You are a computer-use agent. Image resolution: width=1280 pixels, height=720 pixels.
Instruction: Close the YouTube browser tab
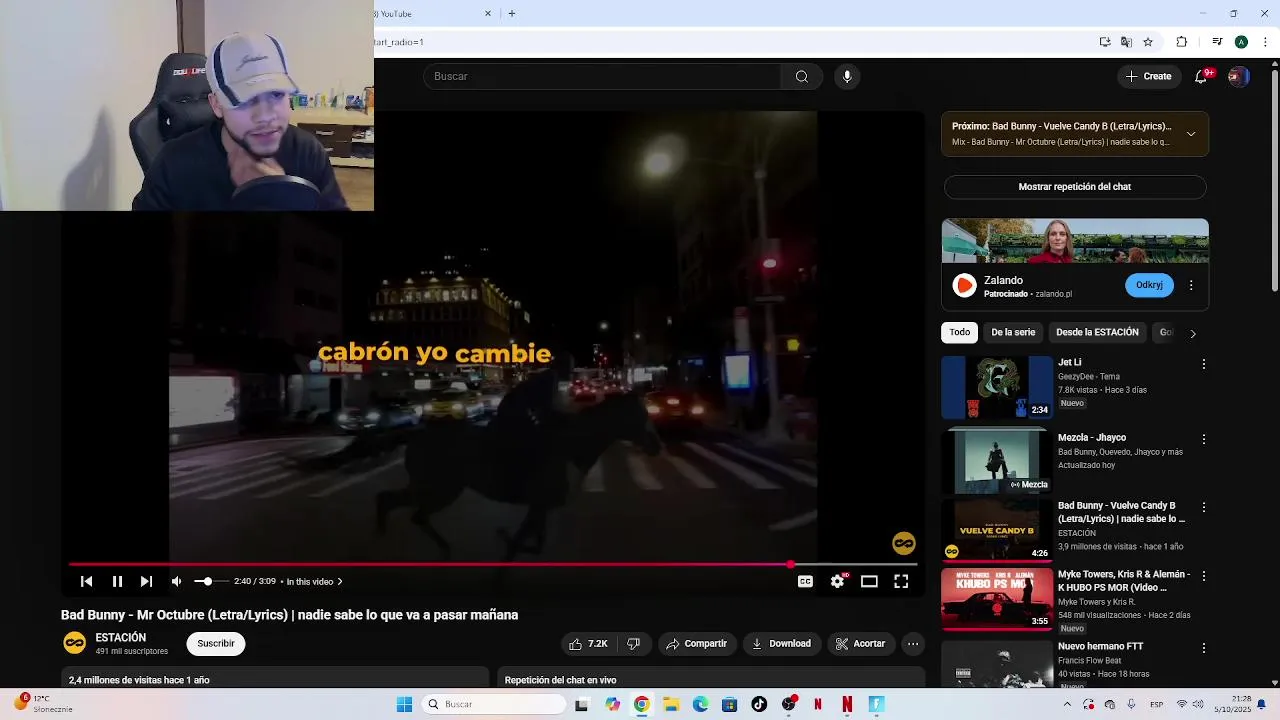(x=488, y=14)
